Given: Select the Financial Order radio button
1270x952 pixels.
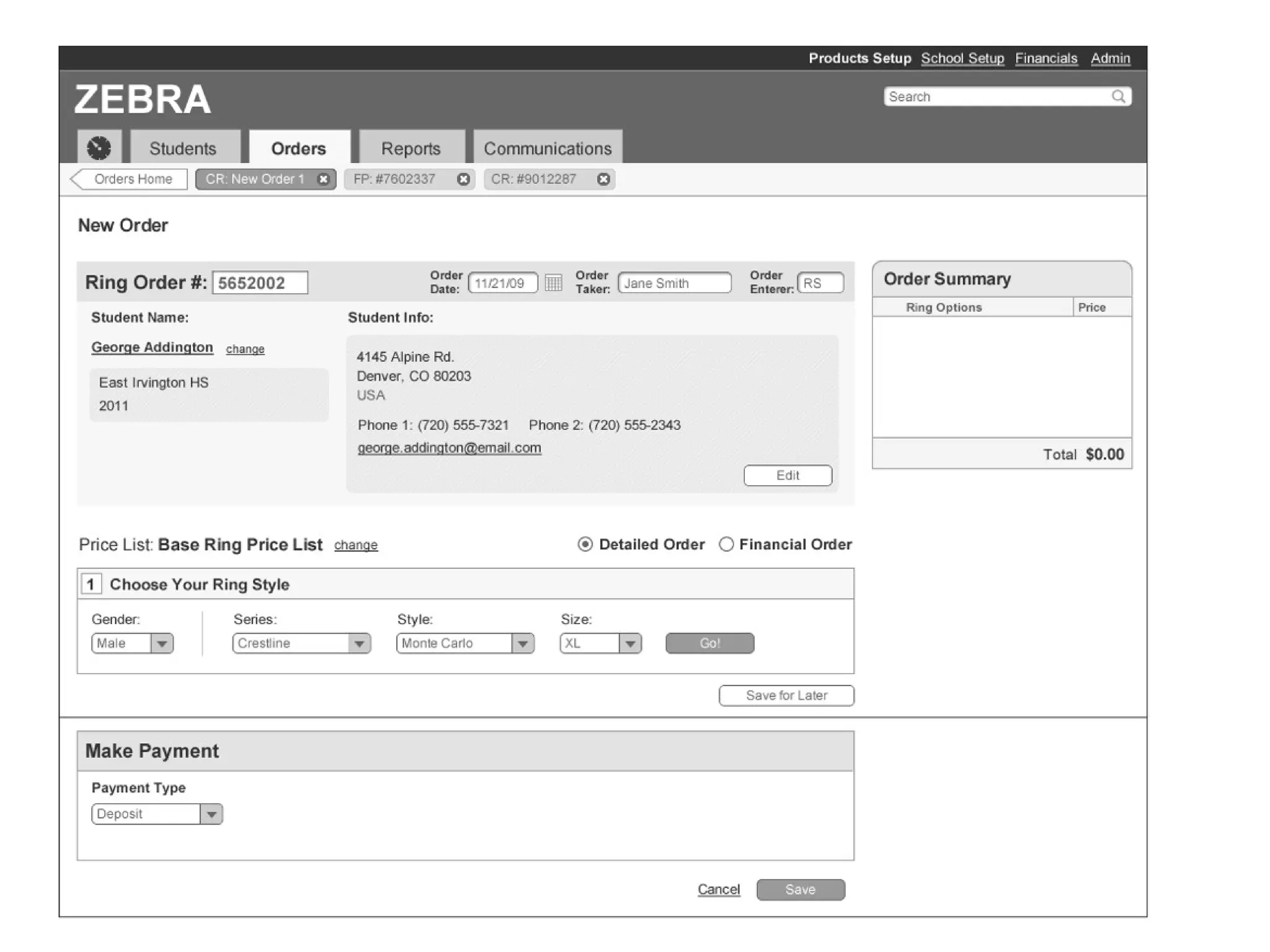Looking at the screenshot, I should [x=726, y=544].
